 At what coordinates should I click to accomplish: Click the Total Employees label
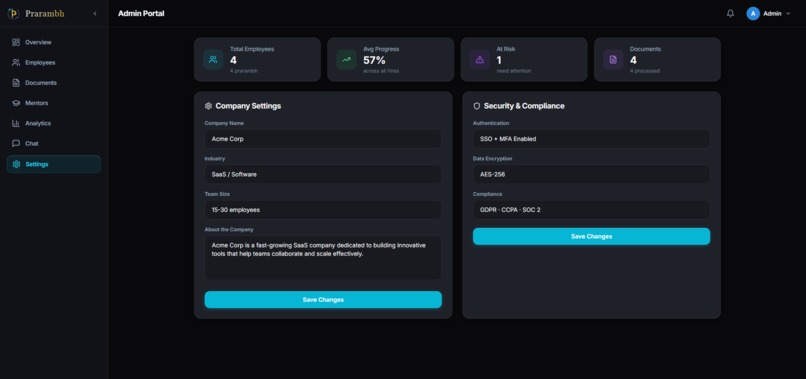coord(252,49)
